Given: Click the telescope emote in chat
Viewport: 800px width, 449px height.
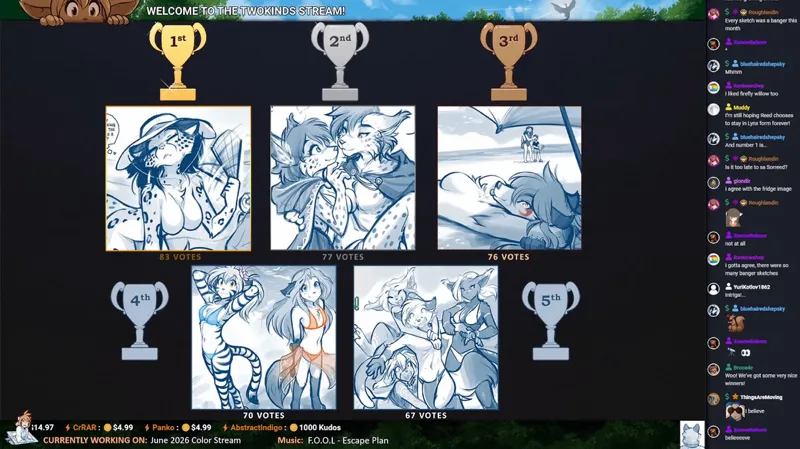Looking at the screenshot, I should pyautogui.click(x=731, y=352).
